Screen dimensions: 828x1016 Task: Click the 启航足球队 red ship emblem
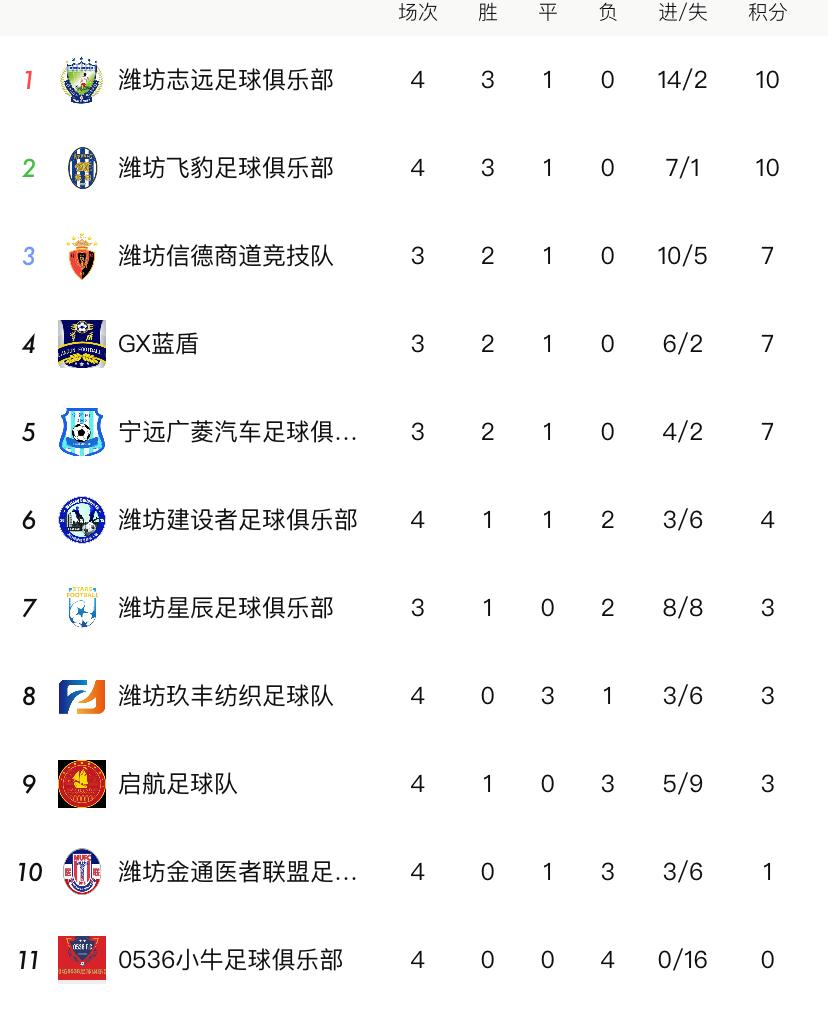coord(82,784)
